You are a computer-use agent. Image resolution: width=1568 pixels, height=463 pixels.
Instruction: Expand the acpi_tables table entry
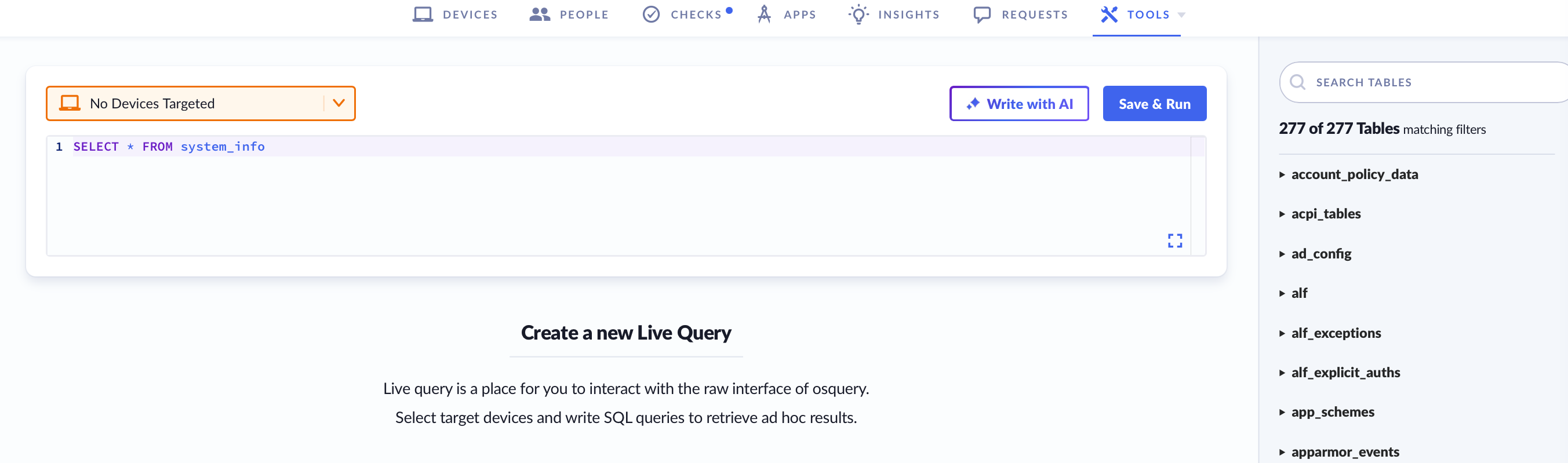click(1320, 214)
